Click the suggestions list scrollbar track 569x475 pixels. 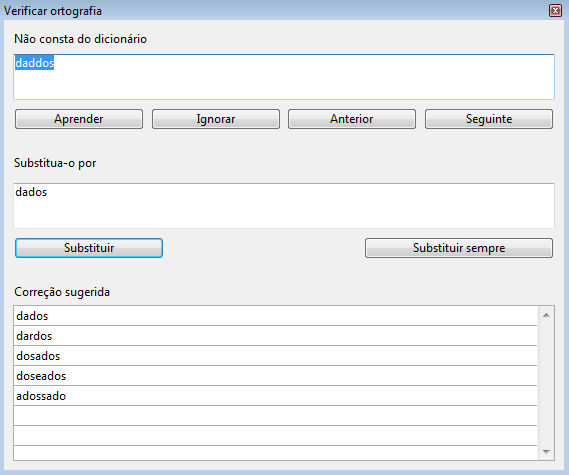(546, 383)
